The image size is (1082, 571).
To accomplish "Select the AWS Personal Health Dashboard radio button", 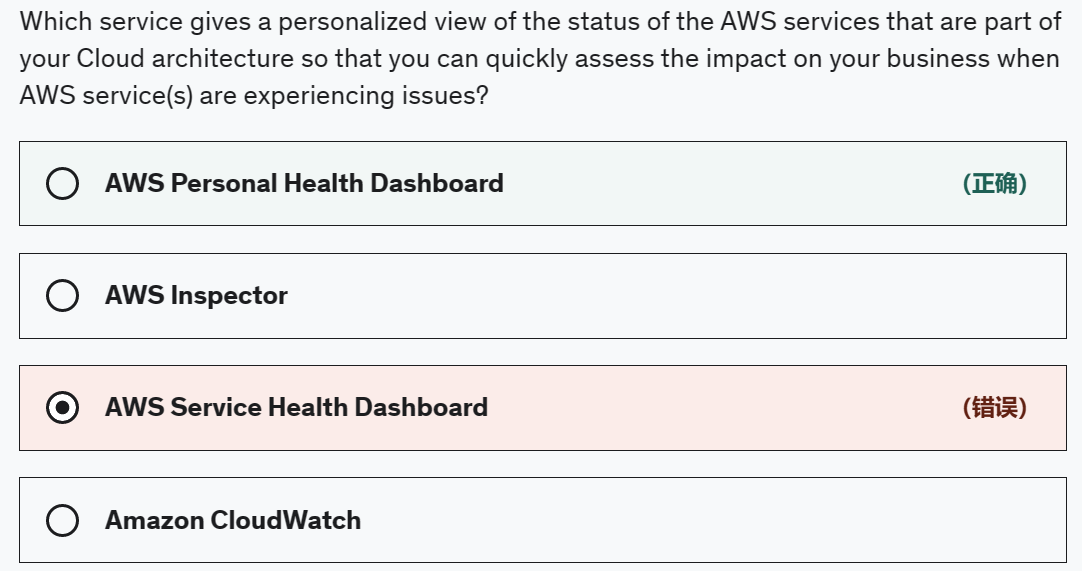I will pos(63,184).
